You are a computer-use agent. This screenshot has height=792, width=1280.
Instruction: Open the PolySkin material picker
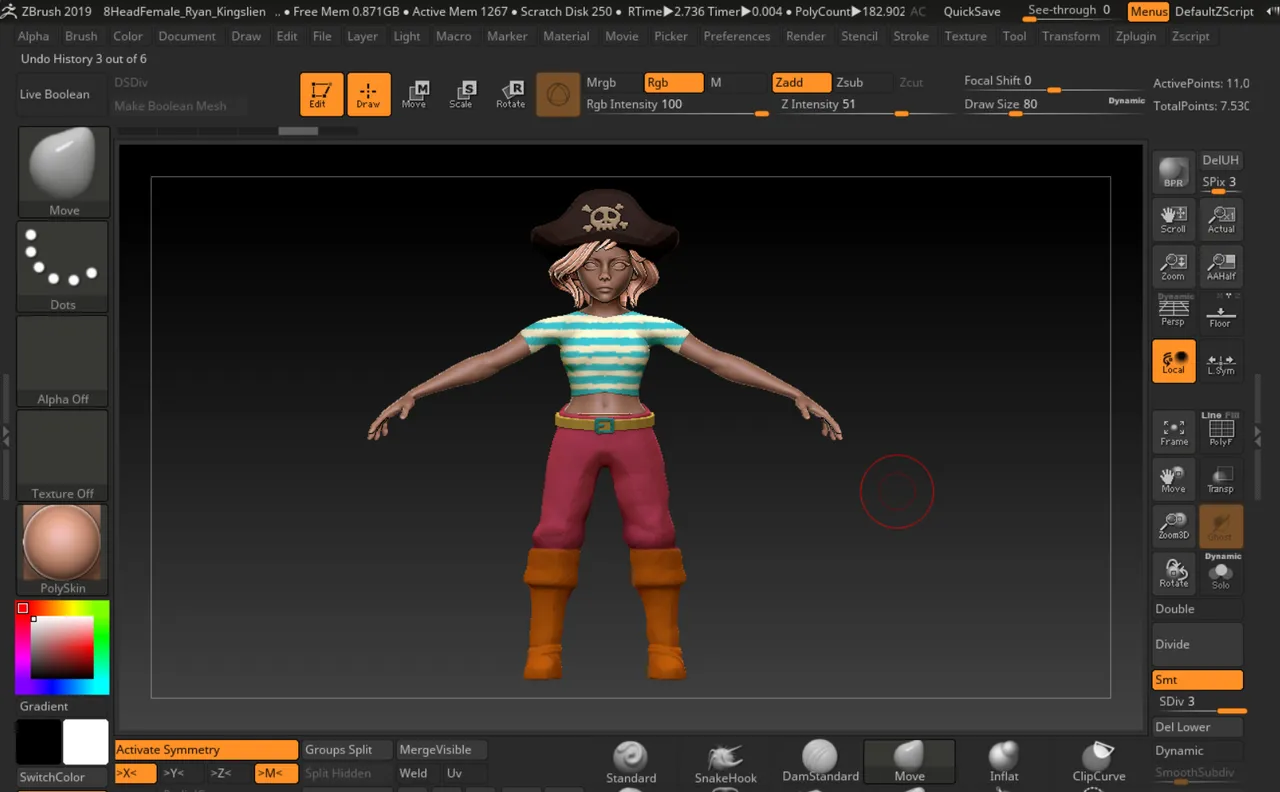[x=63, y=549]
